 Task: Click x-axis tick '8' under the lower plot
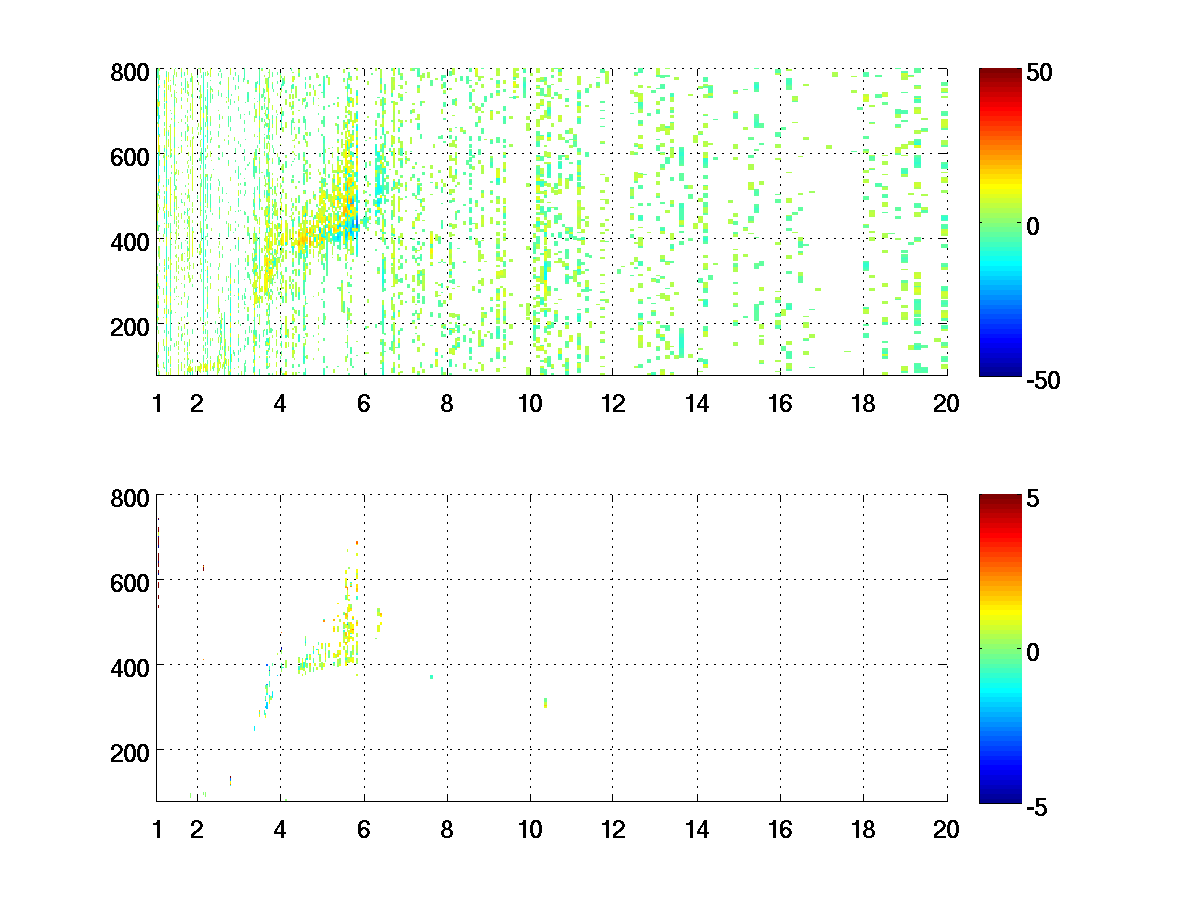[447, 829]
